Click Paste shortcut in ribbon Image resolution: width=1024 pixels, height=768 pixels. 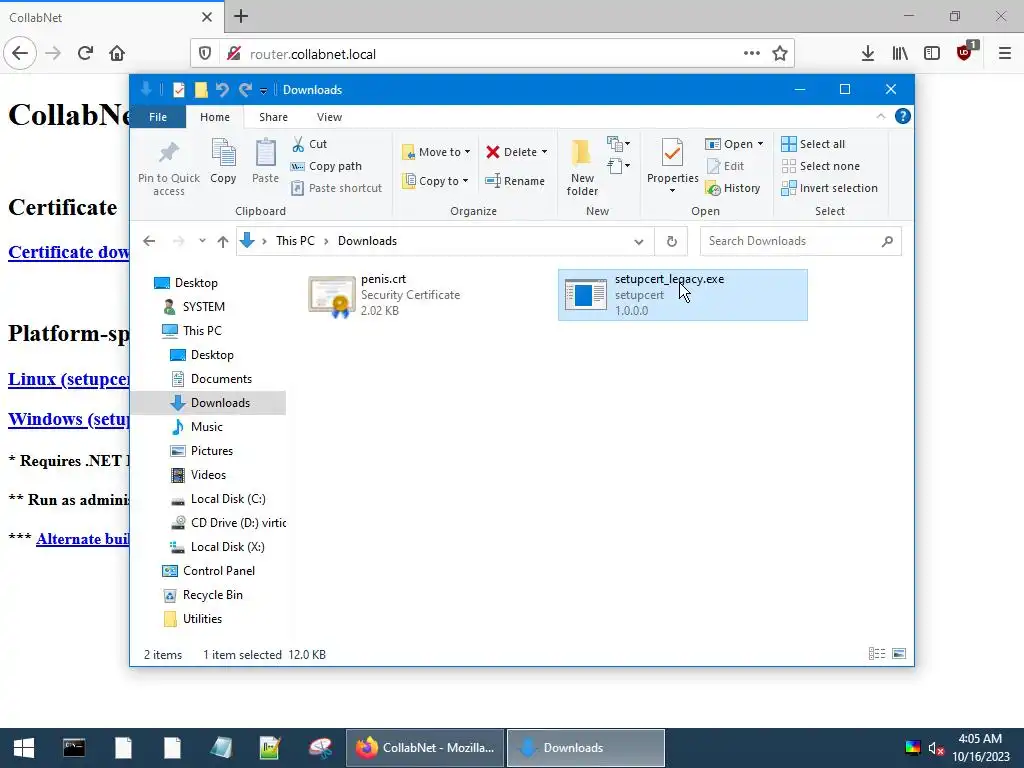click(336, 188)
